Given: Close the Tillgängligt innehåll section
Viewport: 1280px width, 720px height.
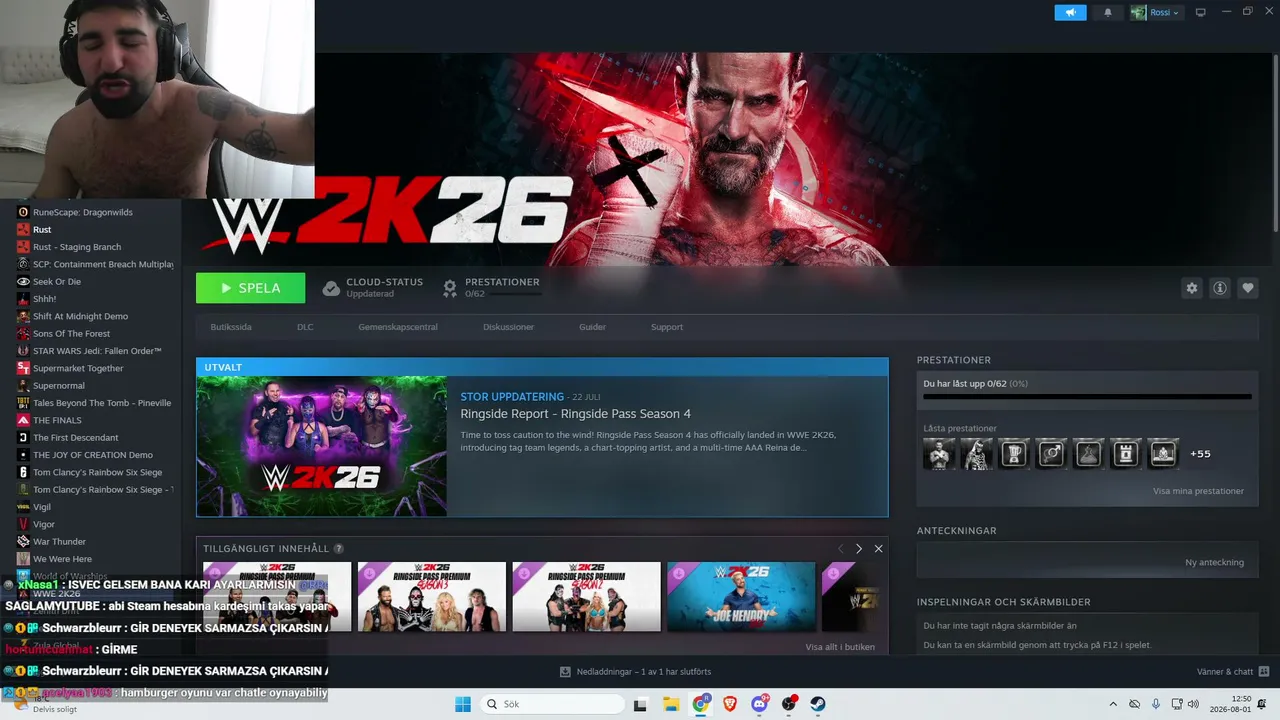Looking at the screenshot, I should click(878, 549).
